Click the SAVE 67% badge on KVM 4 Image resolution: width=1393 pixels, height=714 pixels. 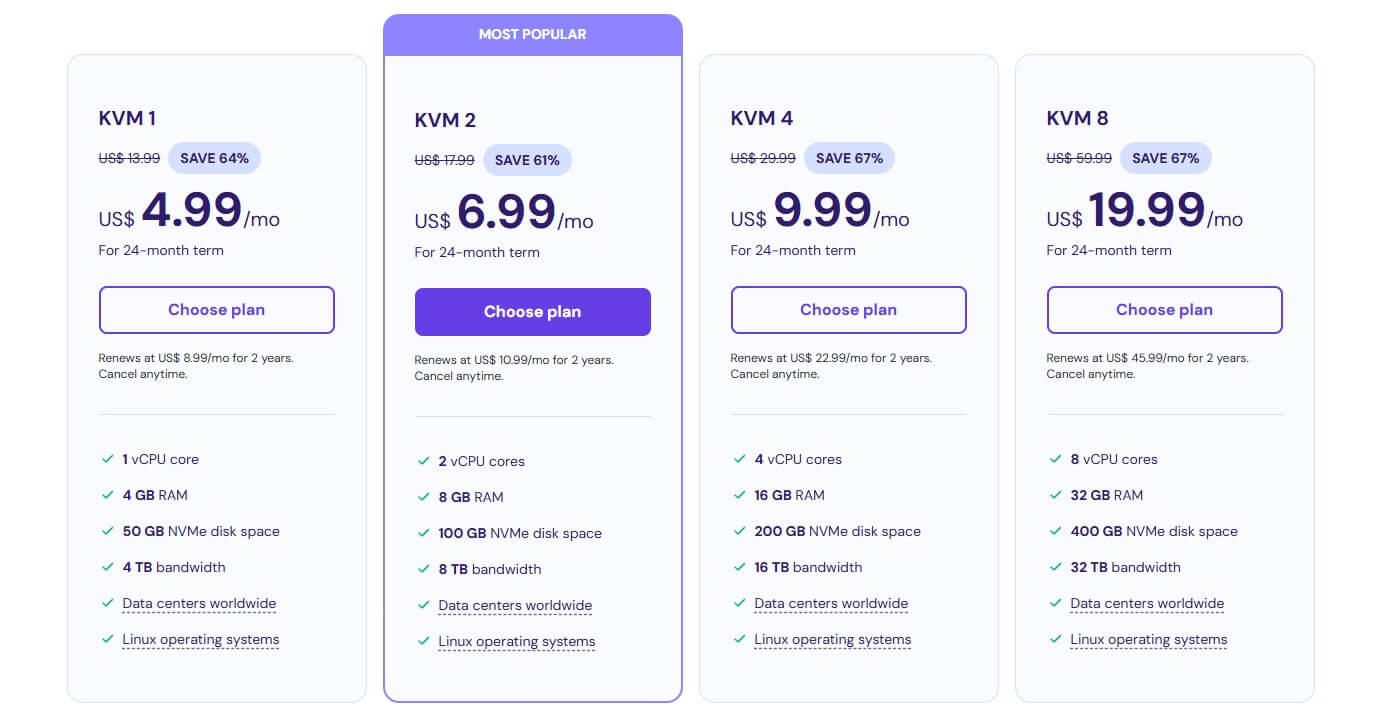pyautogui.click(x=849, y=157)
